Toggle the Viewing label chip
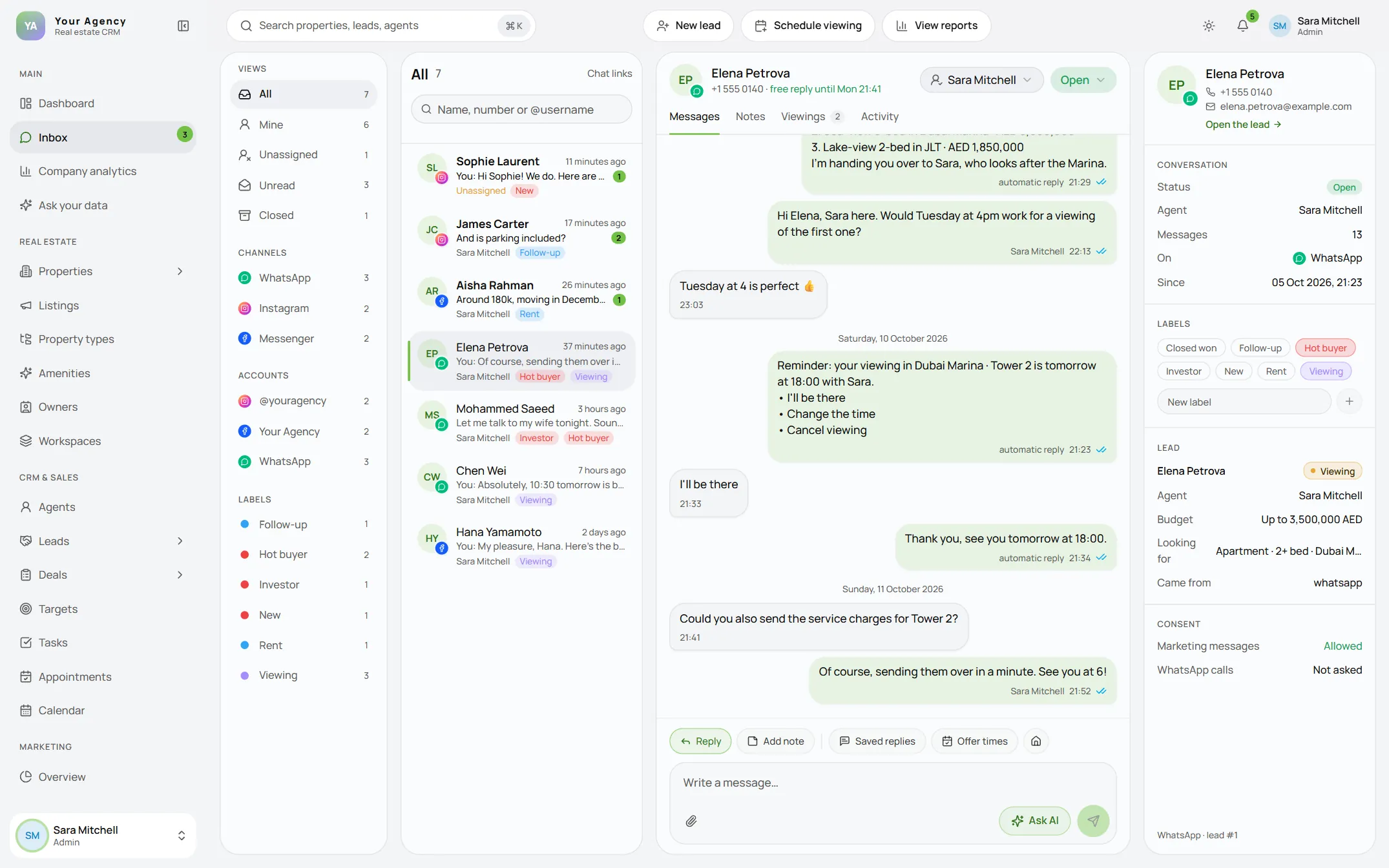This screenshot has height=868, width=1389. coord(1326,371)
